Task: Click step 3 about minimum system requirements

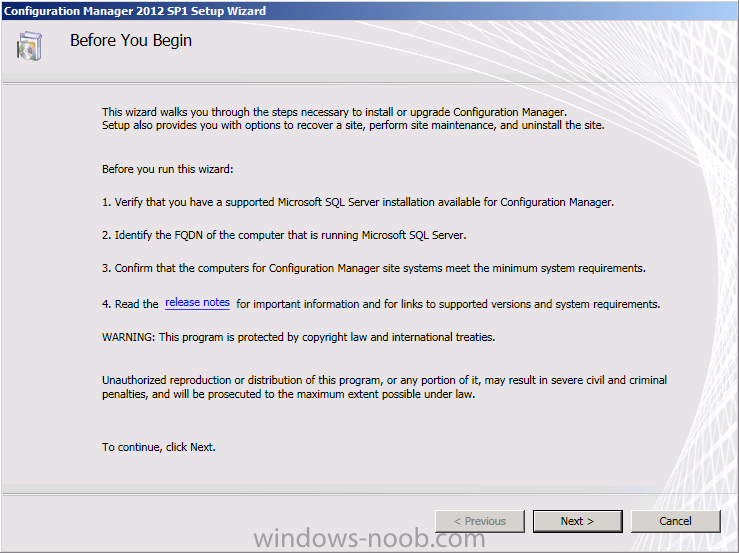Action: [x=374, y=268]
